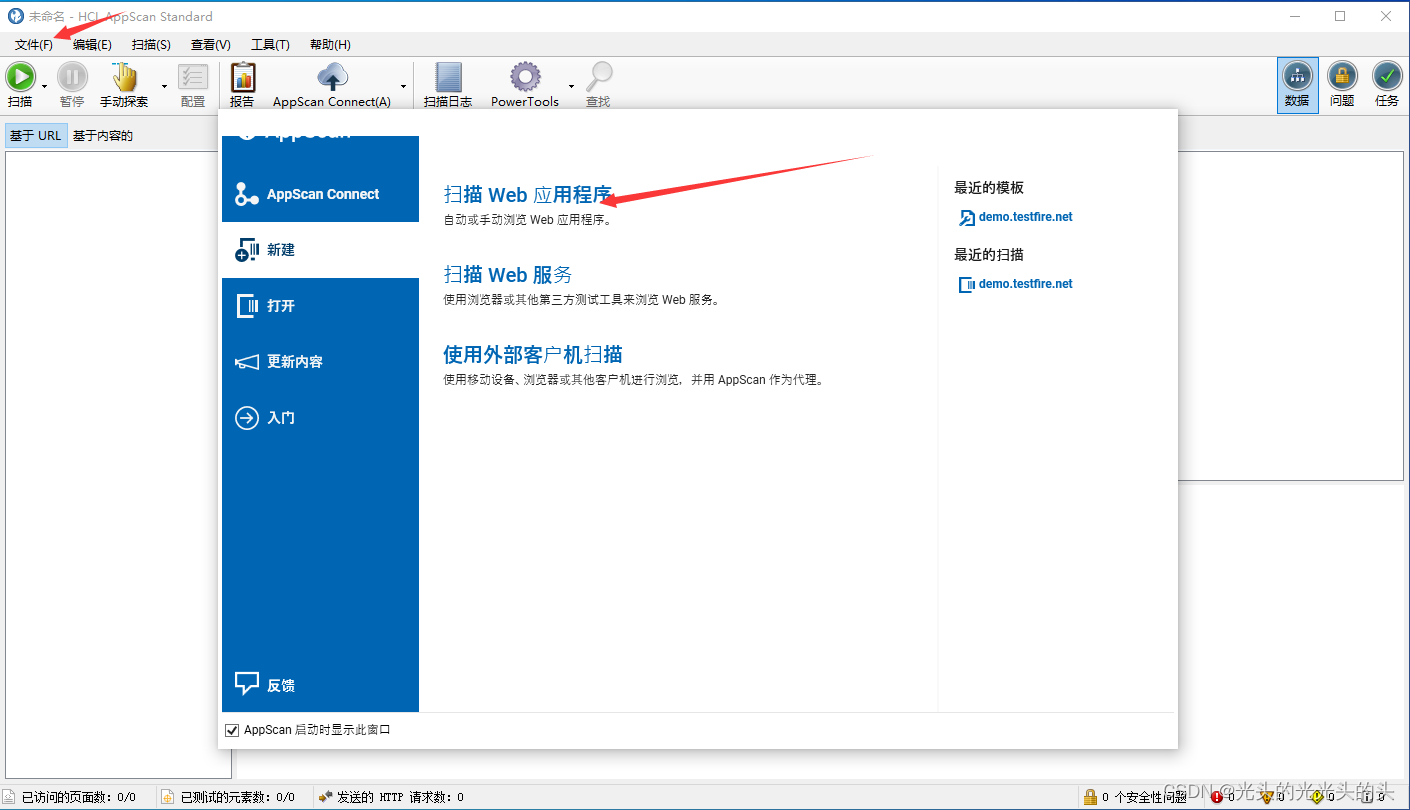Open the 查看(V) menu
1410x810 pixels.
pyautogui.click(x=211, y=45)
